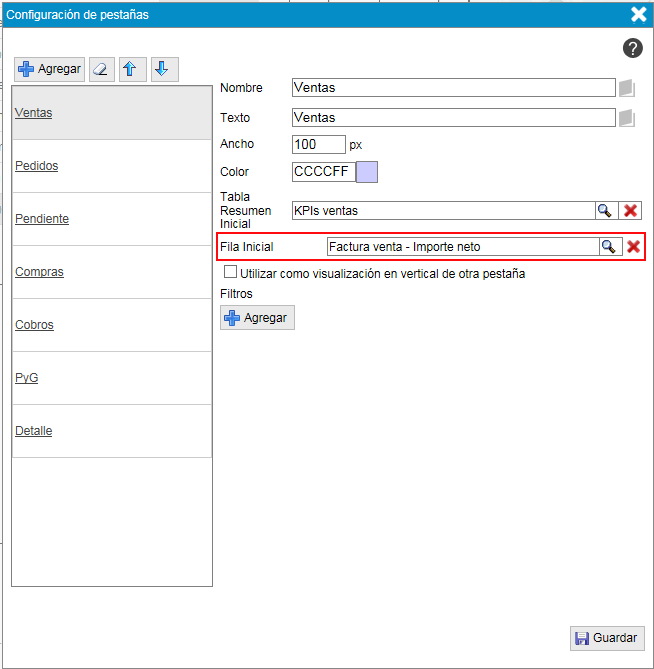Image resolution: width=654 pixels, height=669 pixels.
Task: Open the color swatch next to CCCCFF
Action: click(x=367, y=172)
